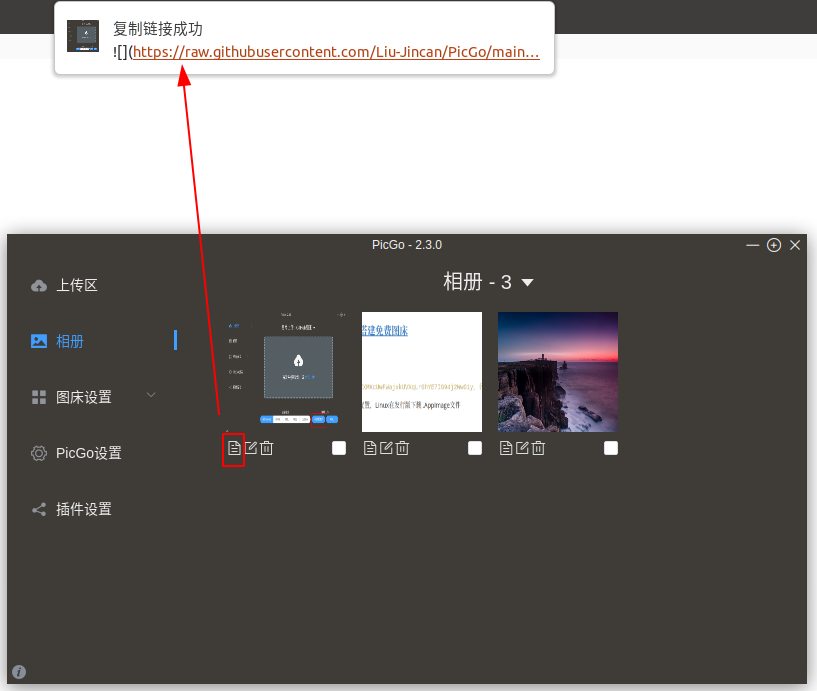This screenshot has height=691, width=817.
Task: Click the 相册 - 3 heading text
Action: [477, 282]
